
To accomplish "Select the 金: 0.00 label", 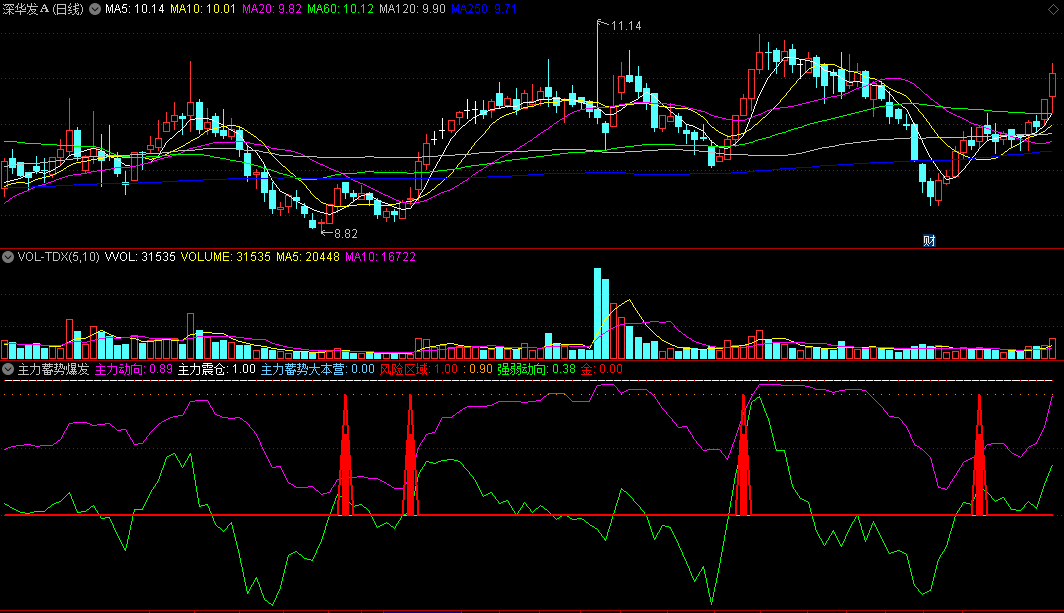I will (x=602, y=369).
